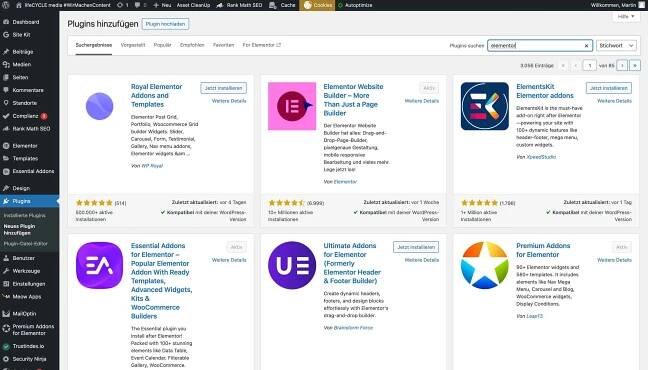The image size is (648, 370).
Task: Click the Elementor Website Builder plugin icon
Action: point(292,106)
